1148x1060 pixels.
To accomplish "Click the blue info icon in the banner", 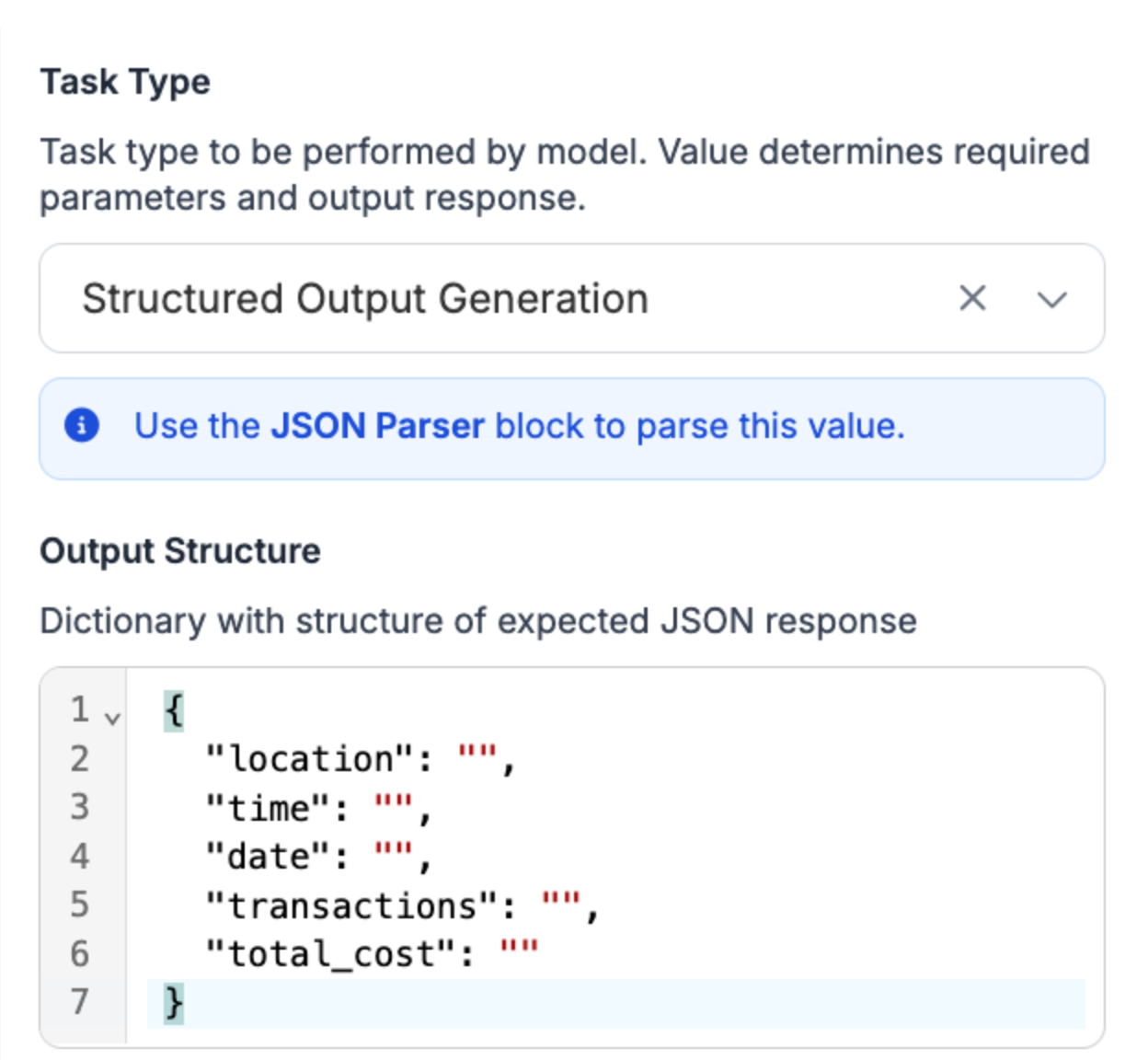I will (82, 426).
